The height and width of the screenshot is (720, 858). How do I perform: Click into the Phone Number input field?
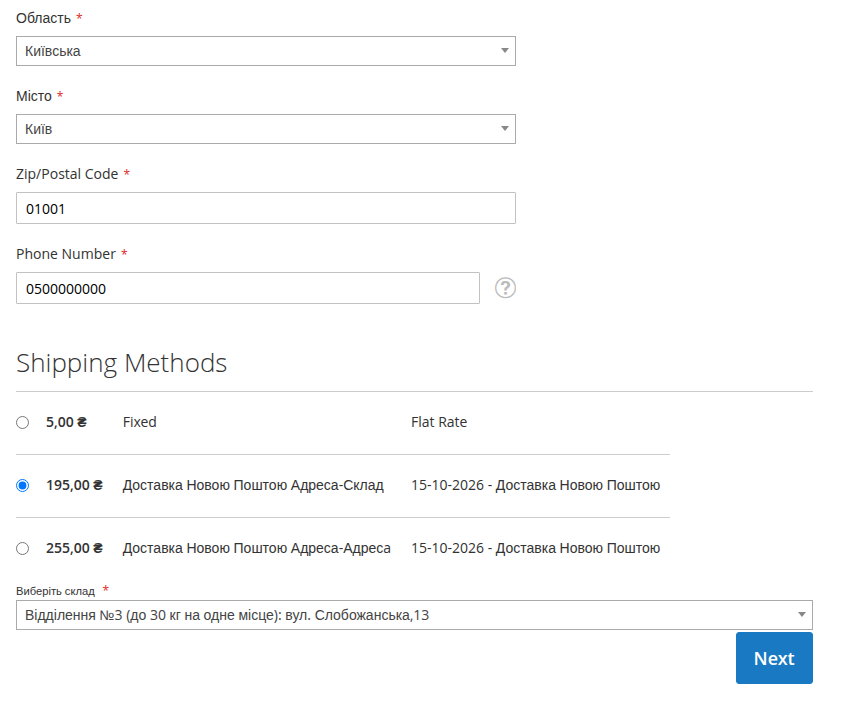(x=248, y=288)
